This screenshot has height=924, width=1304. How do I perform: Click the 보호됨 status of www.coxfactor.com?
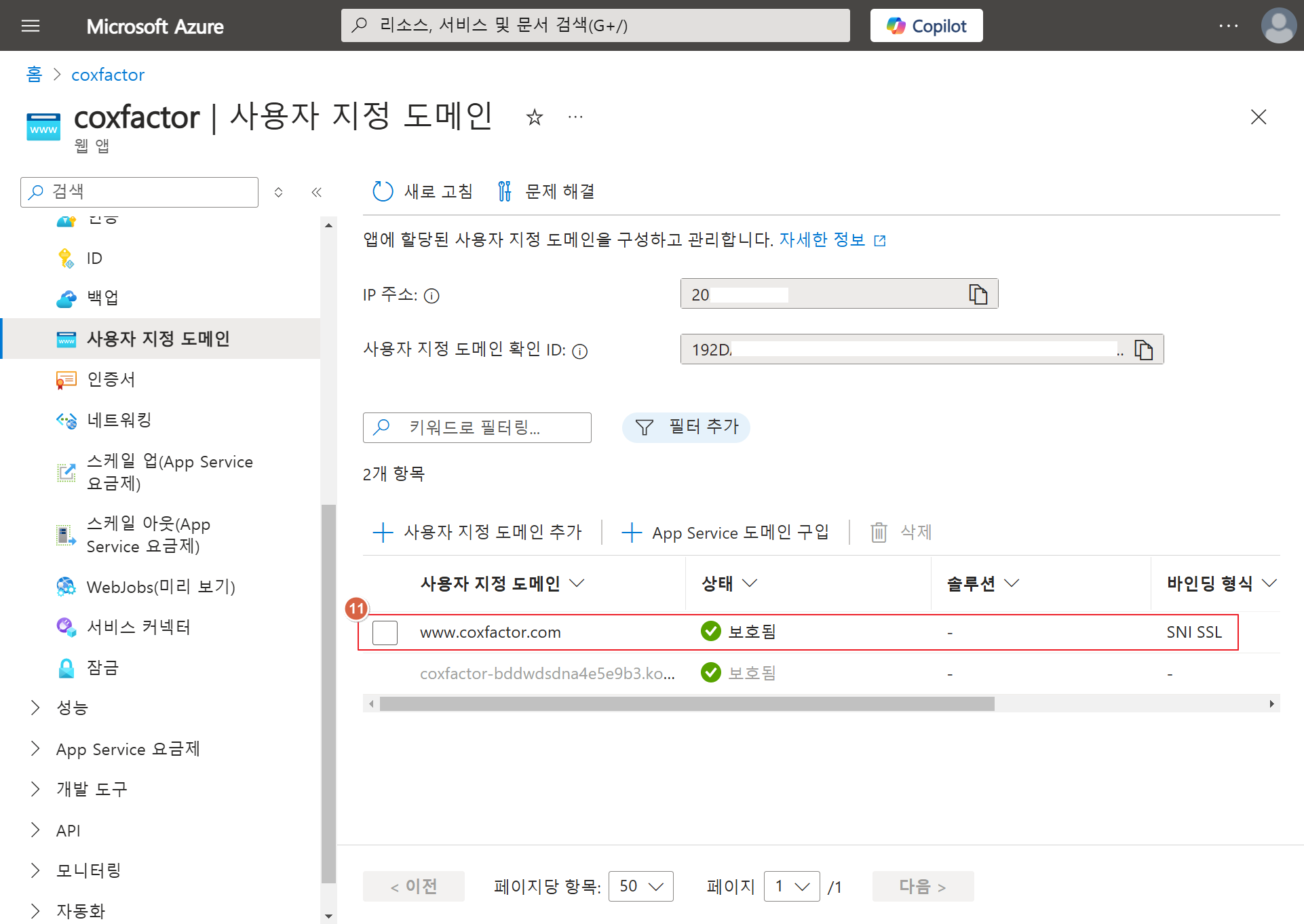point(739,632)
